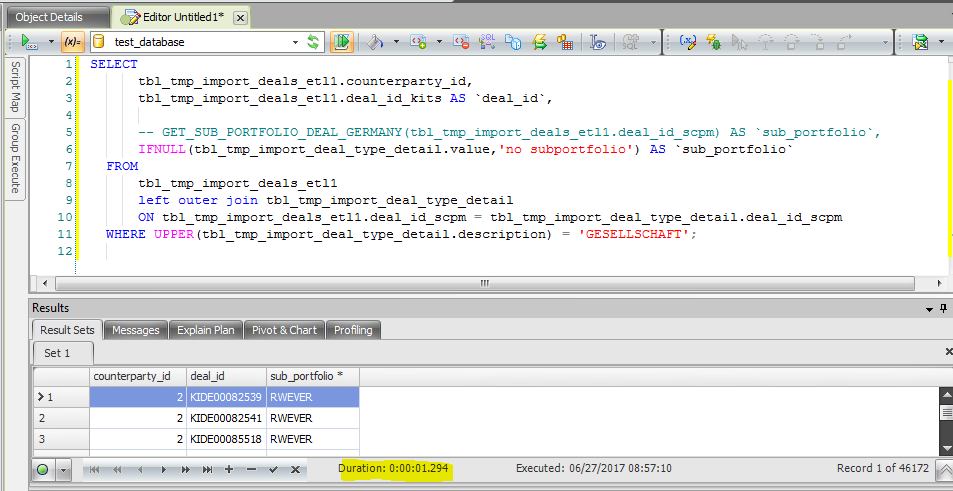The height and width of the screenshot is (491, 953).
Task: Go to last record in grid navigator
Action: [207, 469]
